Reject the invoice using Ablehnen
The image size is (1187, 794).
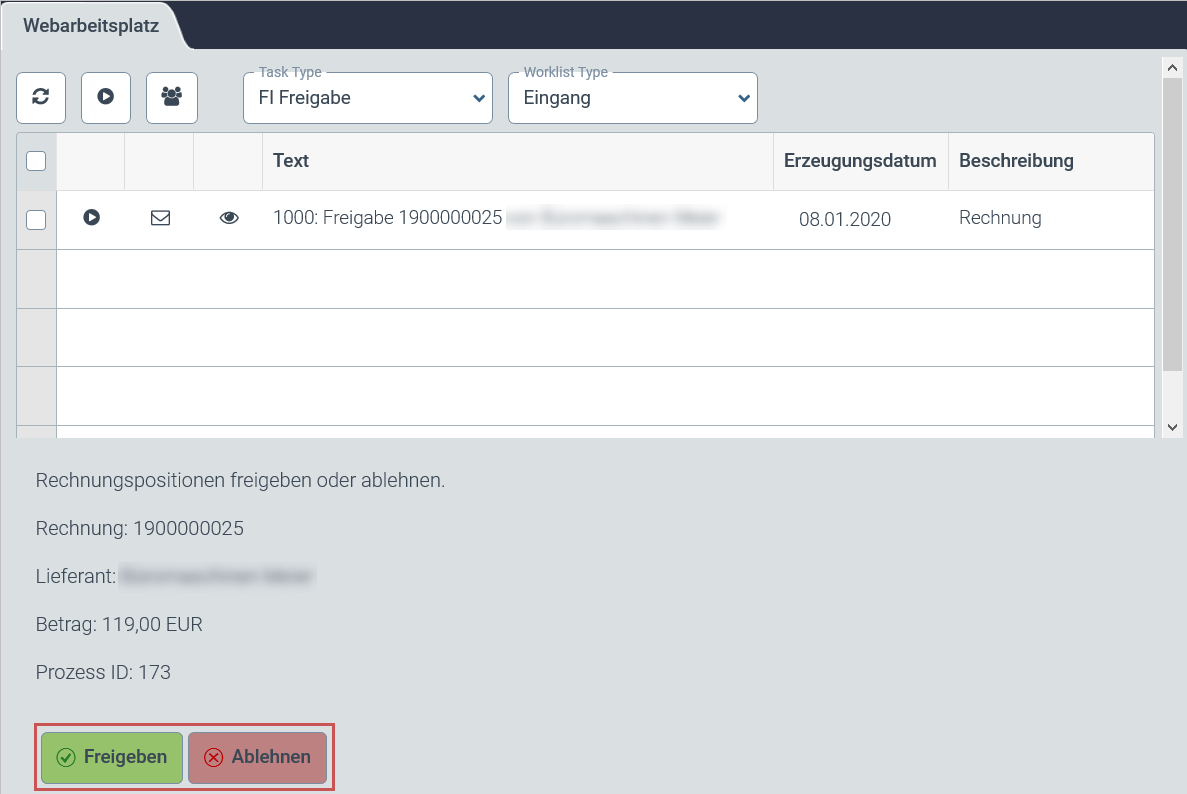coord(257,758)
